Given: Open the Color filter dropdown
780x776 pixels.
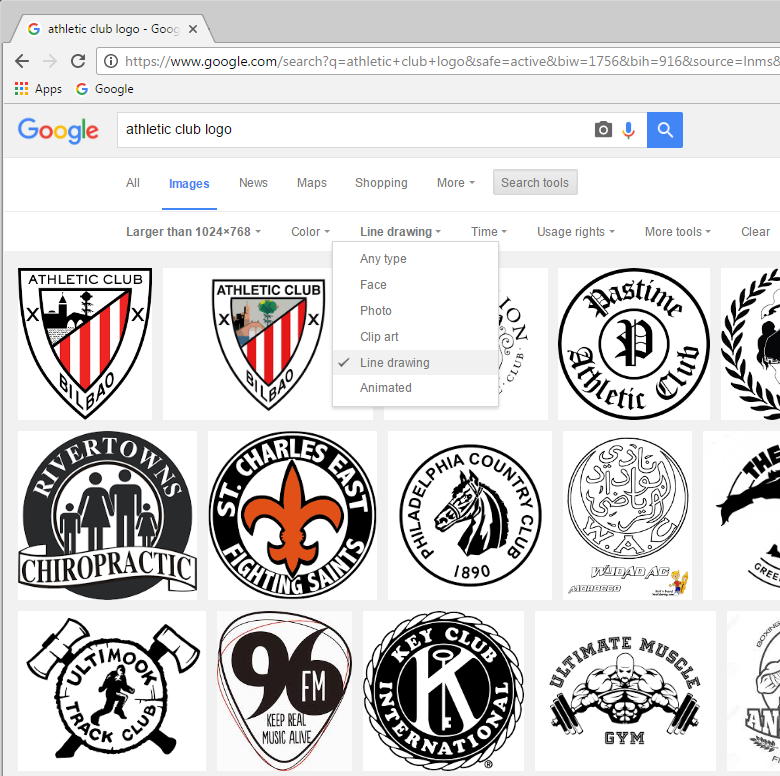Looking at the screenshot, I should coord(310,232).
